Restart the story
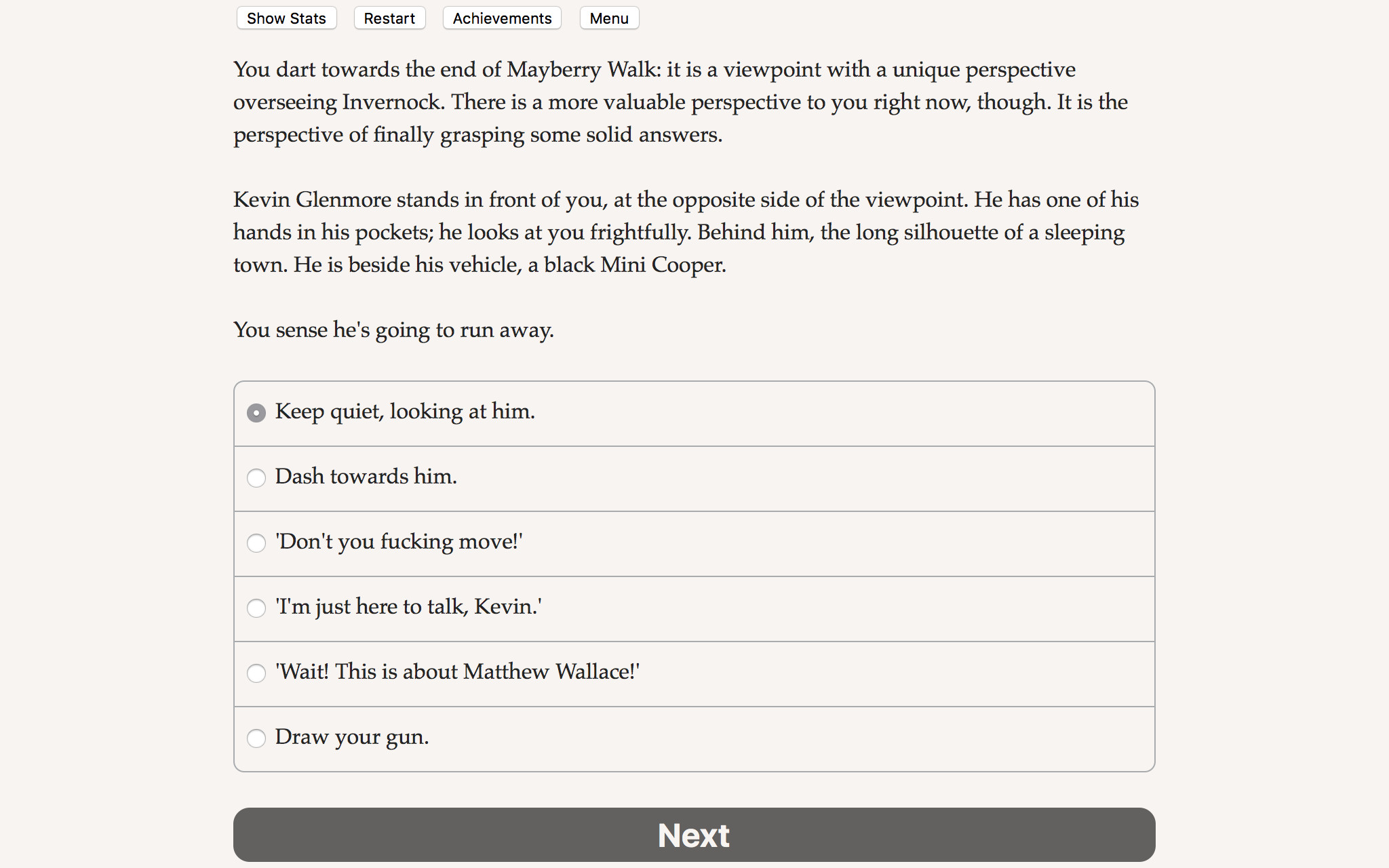The width and height of the screenshot is (1389, 868). [389, 18]
